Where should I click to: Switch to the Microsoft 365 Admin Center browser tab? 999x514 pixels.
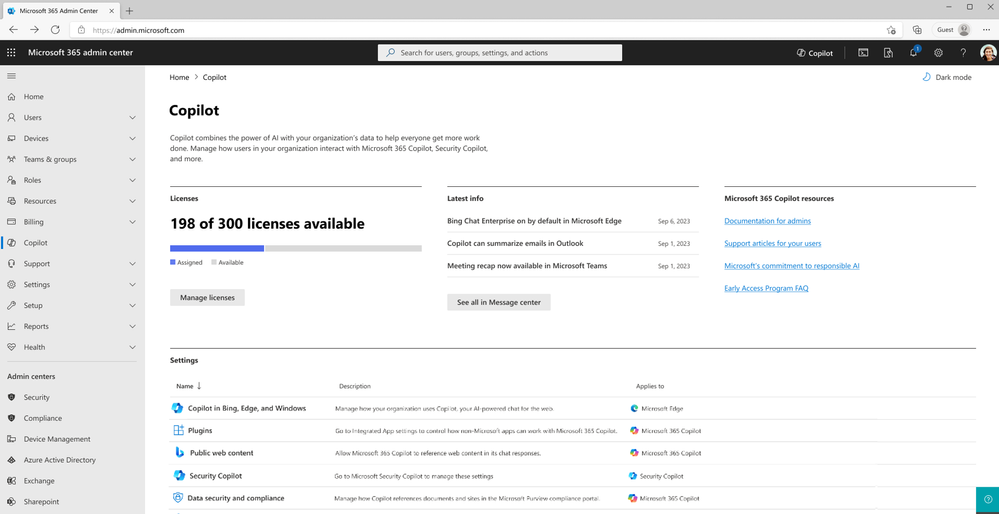[x=60, y=11]
